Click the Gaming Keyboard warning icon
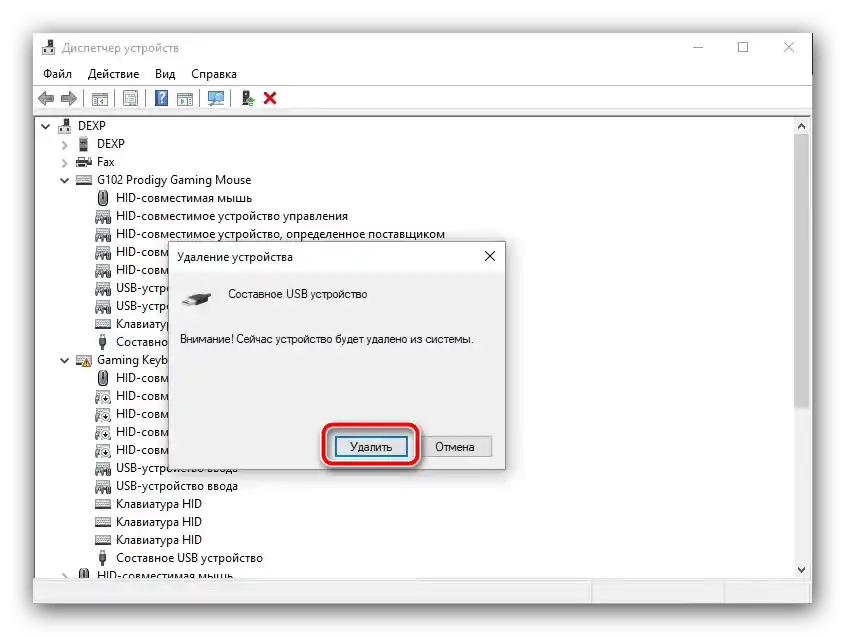 (x=84, y=360)
